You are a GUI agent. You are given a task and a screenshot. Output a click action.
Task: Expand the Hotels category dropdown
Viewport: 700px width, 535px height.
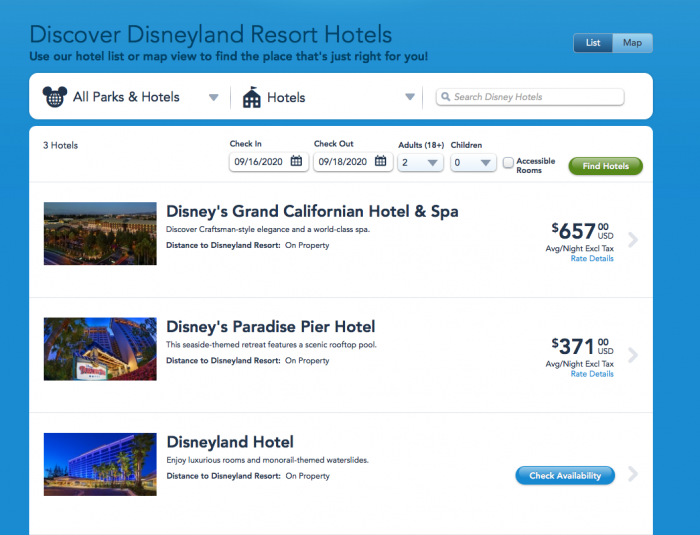(x=409, y=98)
